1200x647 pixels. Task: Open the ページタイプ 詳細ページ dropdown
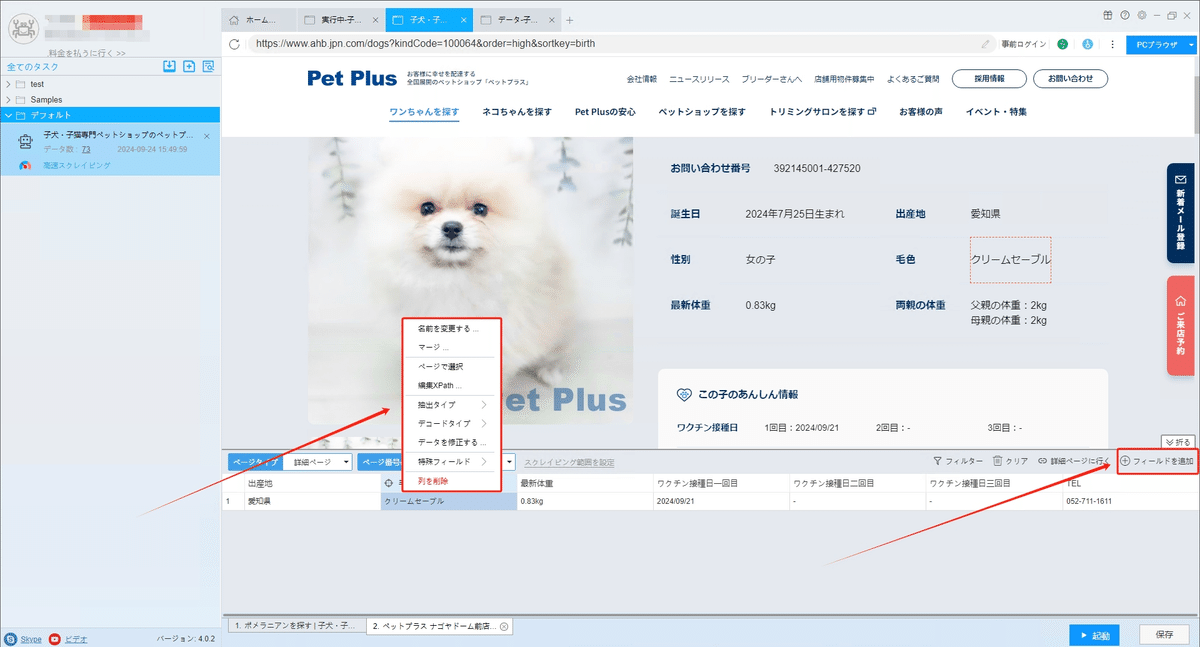click(x=318, y=462)
